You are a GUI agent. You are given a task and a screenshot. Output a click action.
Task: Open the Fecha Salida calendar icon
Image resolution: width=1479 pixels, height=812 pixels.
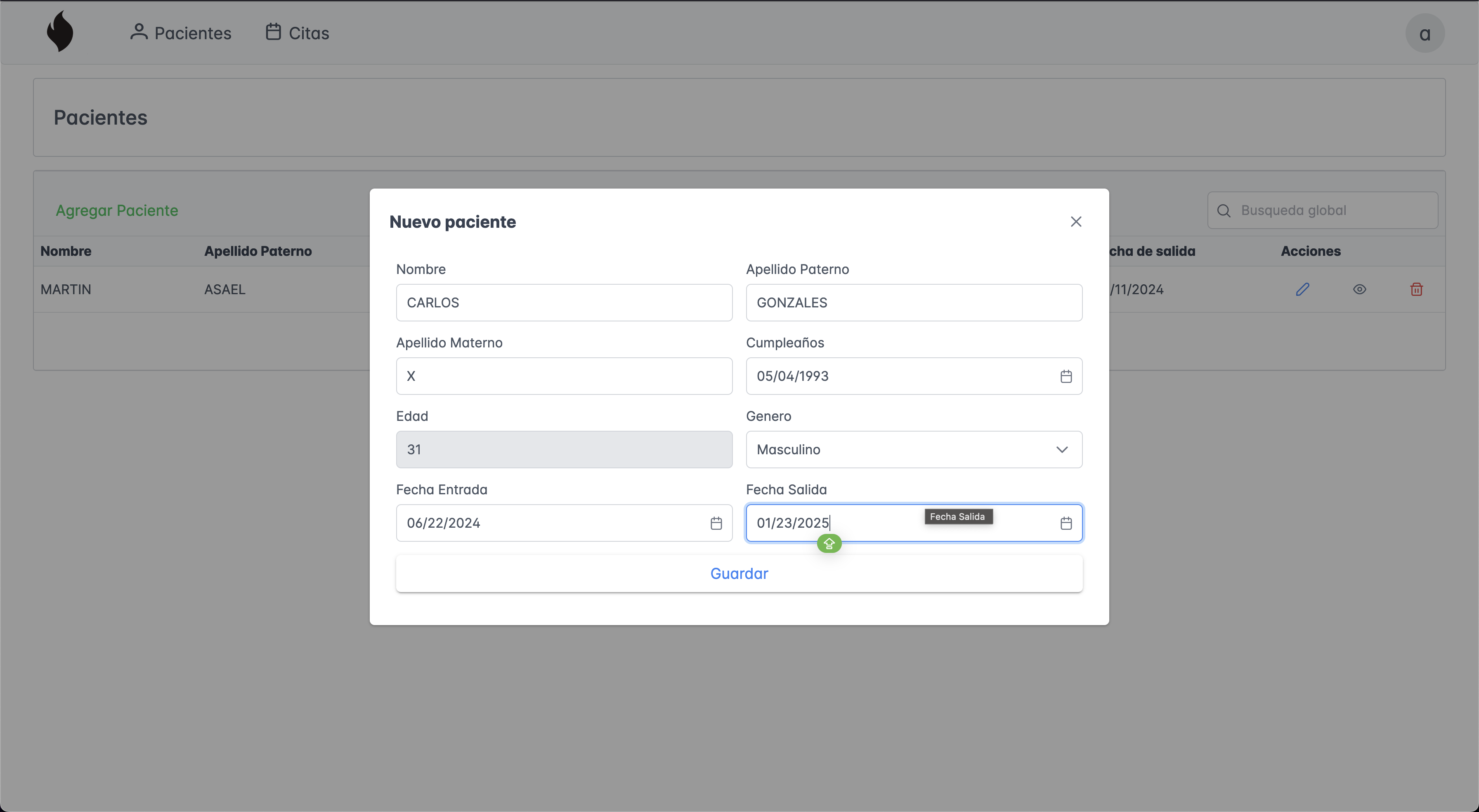click(1066, 523)
